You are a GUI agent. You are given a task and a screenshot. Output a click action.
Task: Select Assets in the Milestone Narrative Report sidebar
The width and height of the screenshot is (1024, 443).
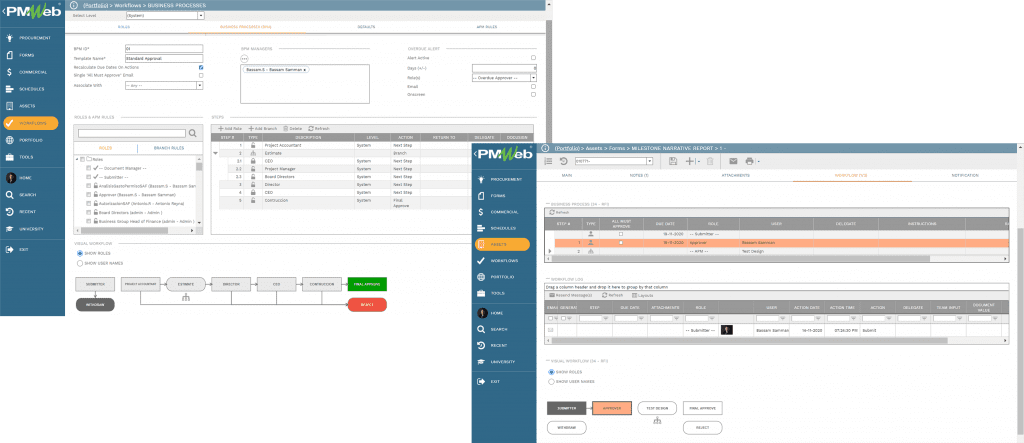503,244
